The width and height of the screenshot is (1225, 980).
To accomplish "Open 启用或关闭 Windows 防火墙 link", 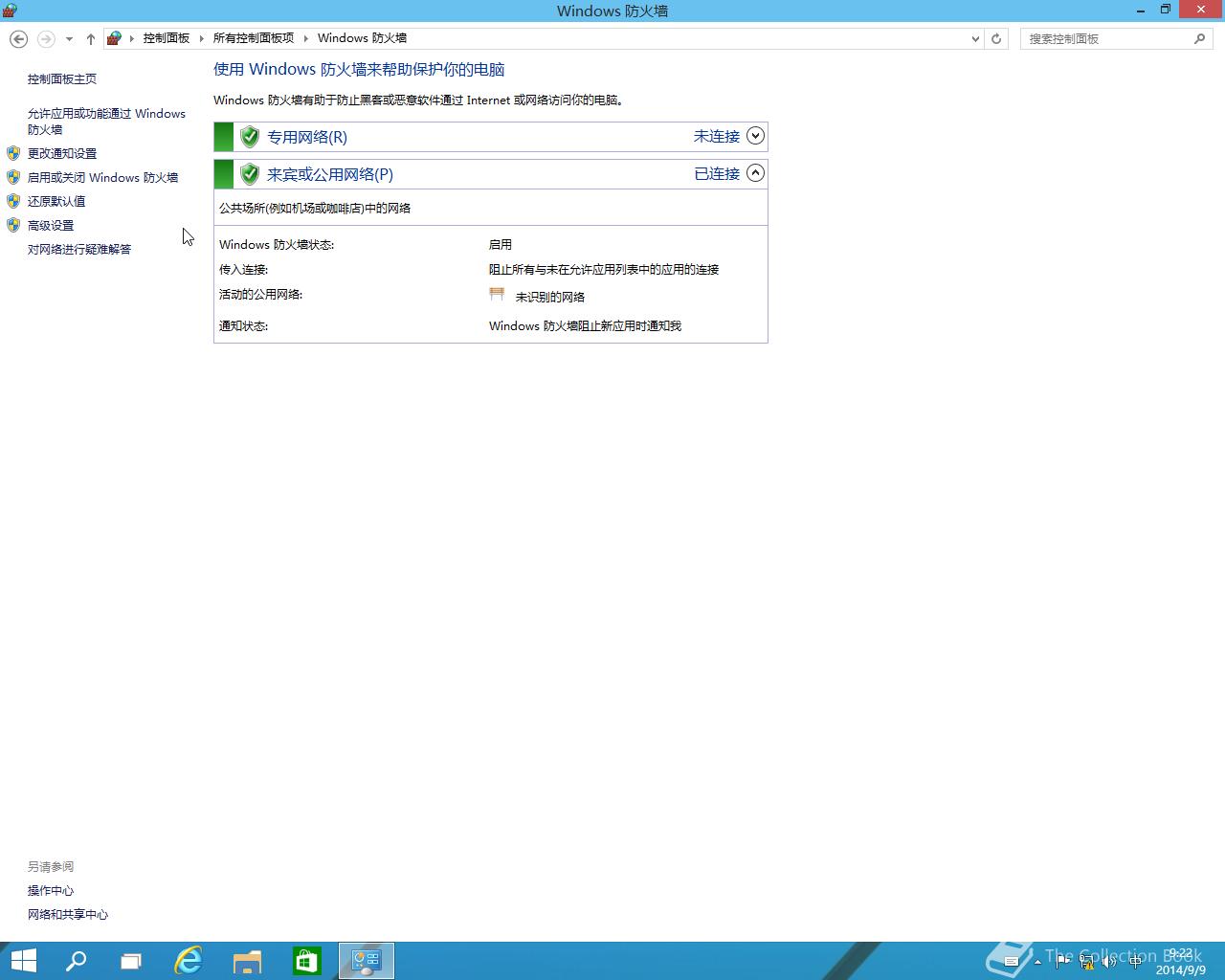I will pyautogui.click(x=102, y=177).
